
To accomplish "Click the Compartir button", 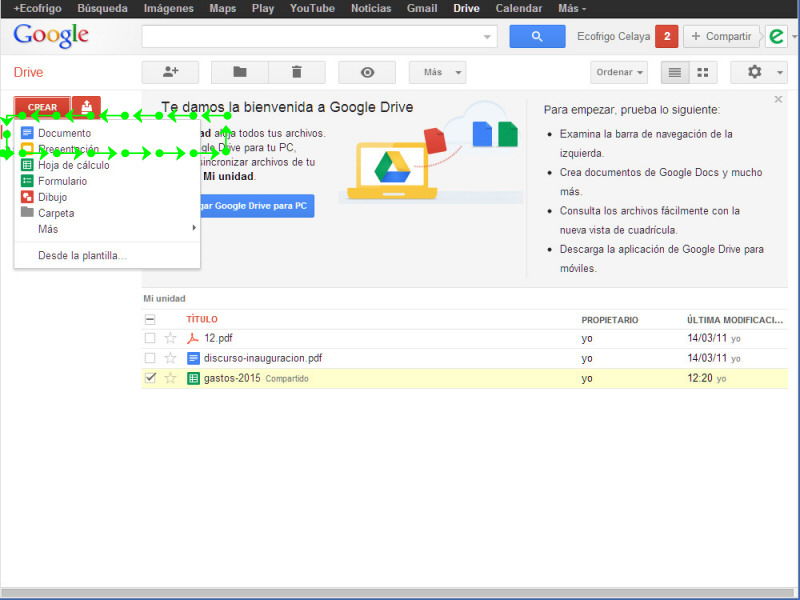I will coord(721,36).
